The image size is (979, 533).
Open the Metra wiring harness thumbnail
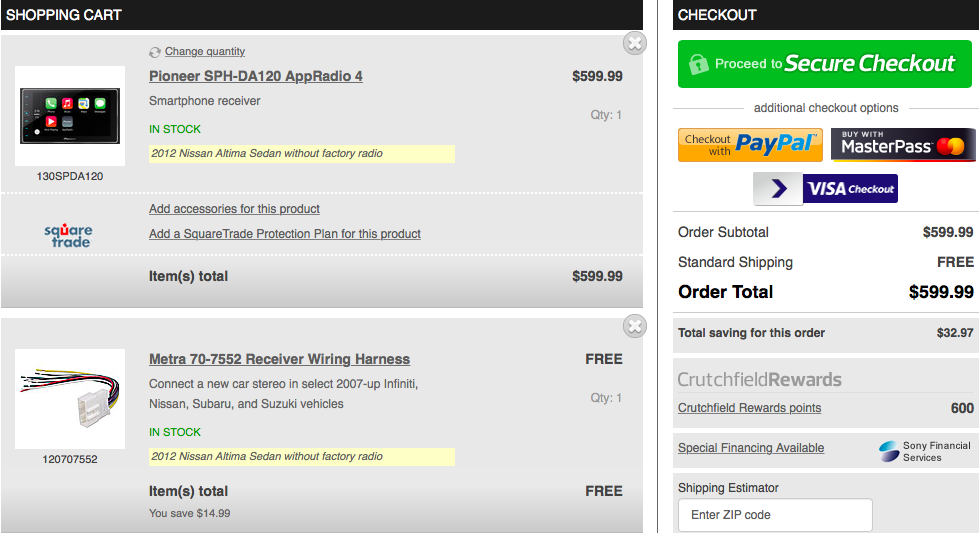point(70,399)
